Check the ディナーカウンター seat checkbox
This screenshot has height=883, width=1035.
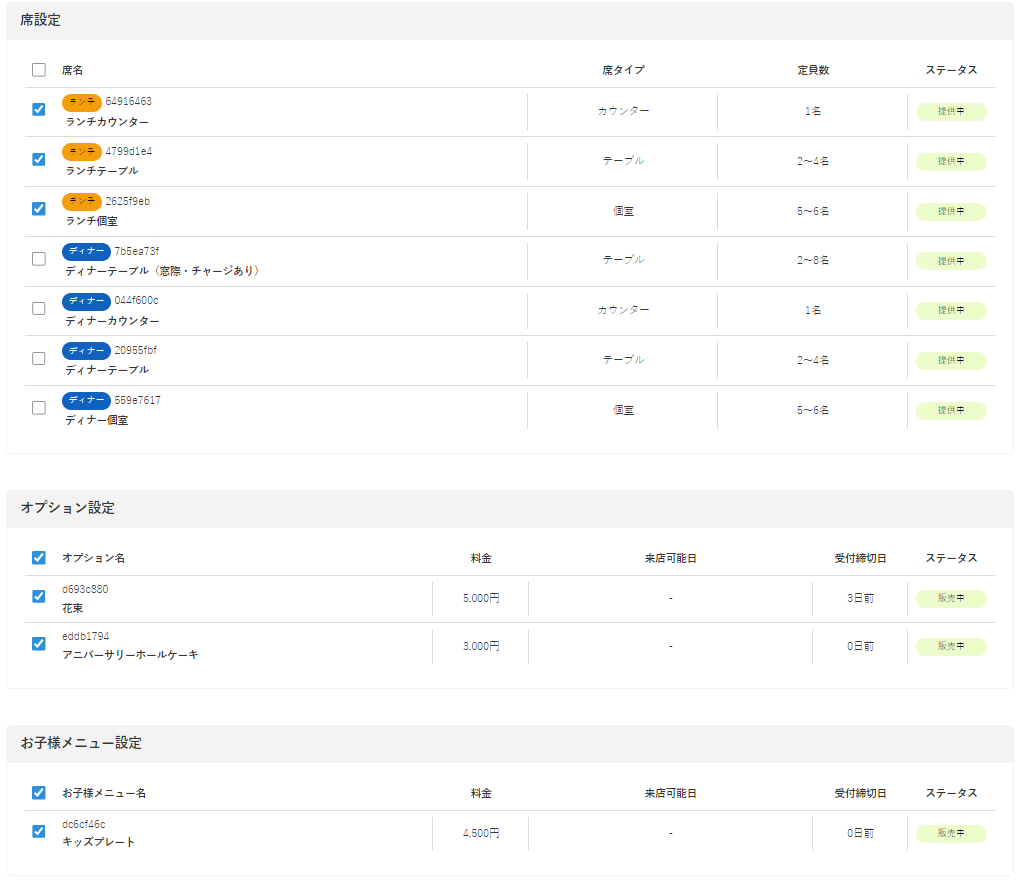pos(39,309)
